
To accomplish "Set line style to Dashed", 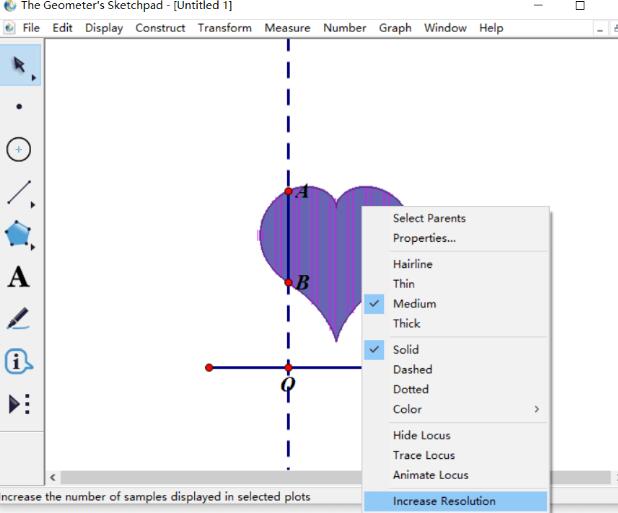I will pyautogui.click(x=456, y=369).
